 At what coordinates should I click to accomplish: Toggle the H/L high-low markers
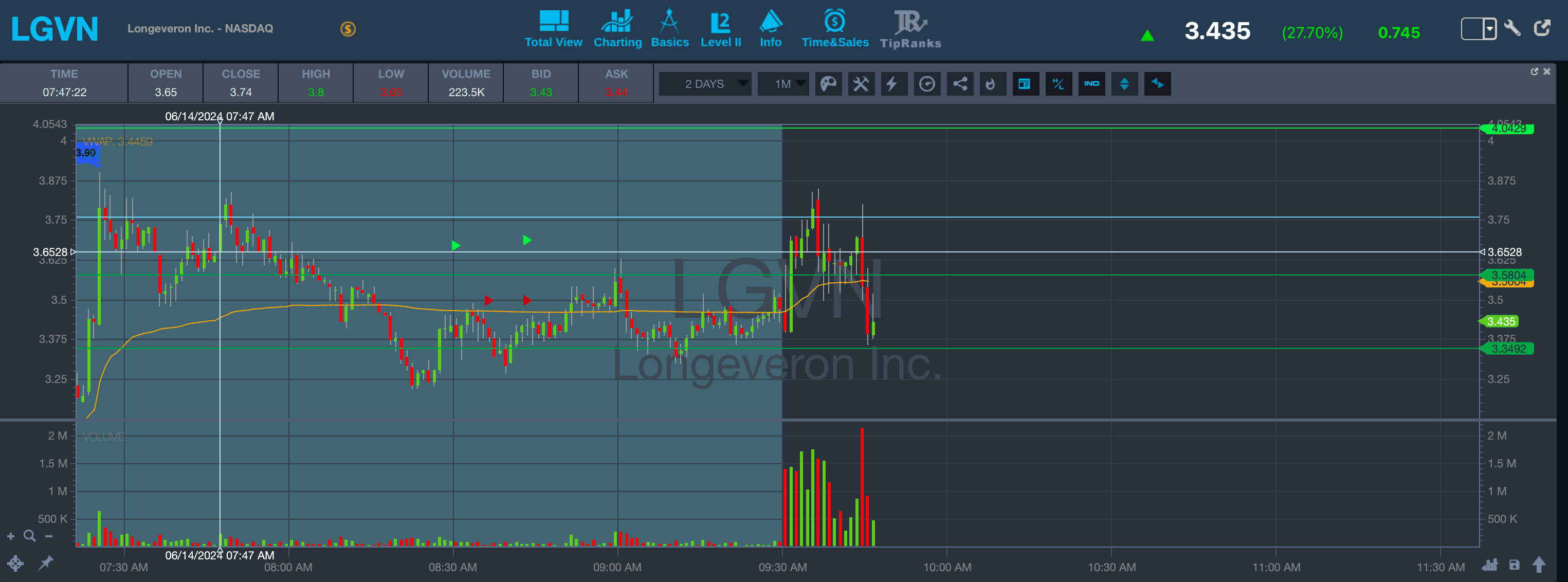[1058, 84]
